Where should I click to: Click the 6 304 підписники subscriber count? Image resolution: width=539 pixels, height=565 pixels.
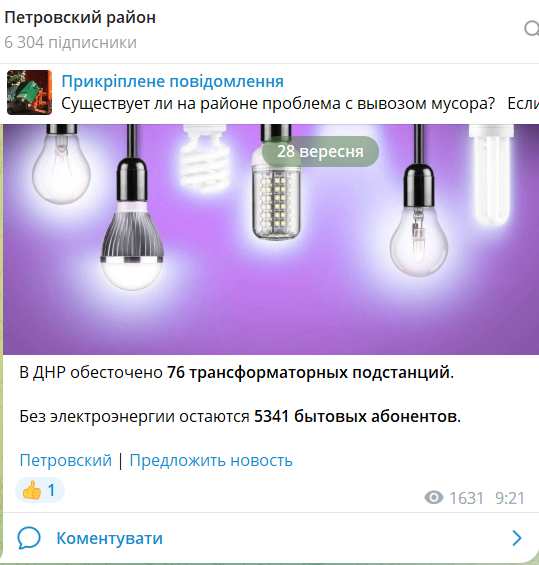tap(71, 43)
